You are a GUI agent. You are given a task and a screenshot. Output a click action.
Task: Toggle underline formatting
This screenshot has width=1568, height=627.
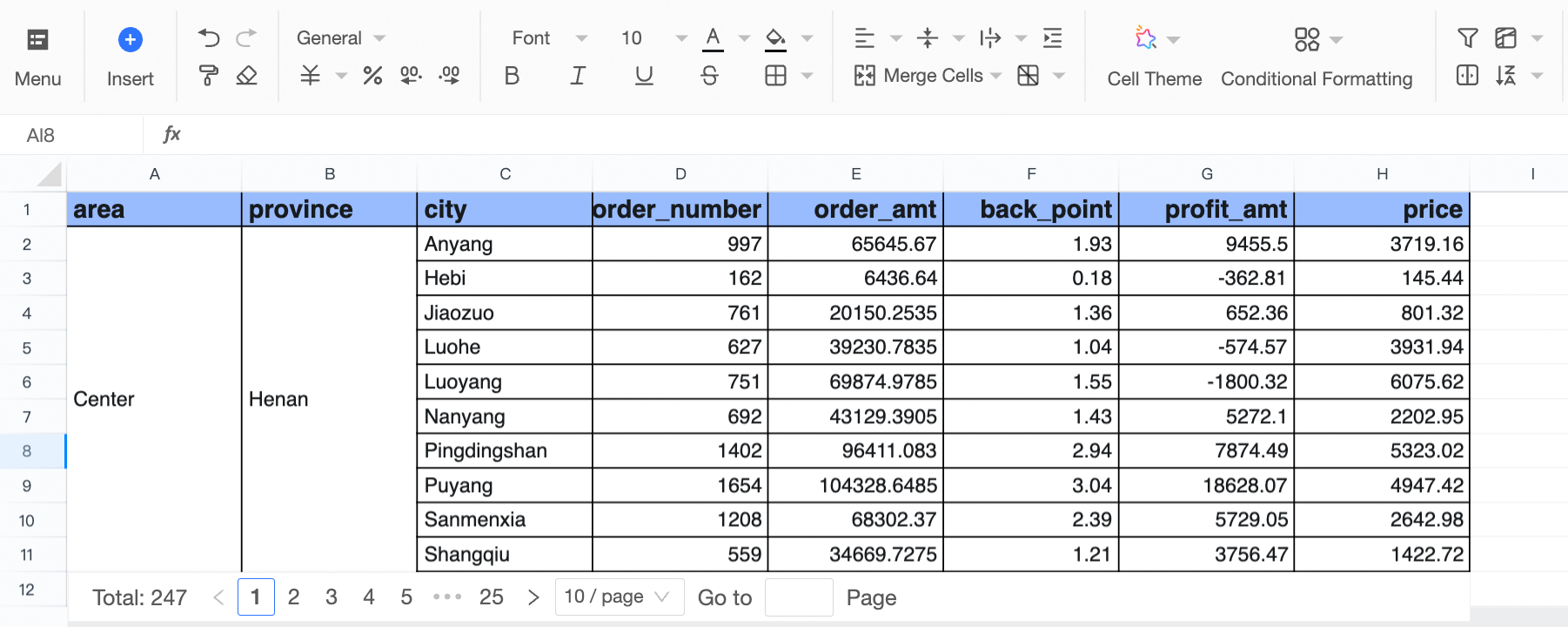(644, 76)
